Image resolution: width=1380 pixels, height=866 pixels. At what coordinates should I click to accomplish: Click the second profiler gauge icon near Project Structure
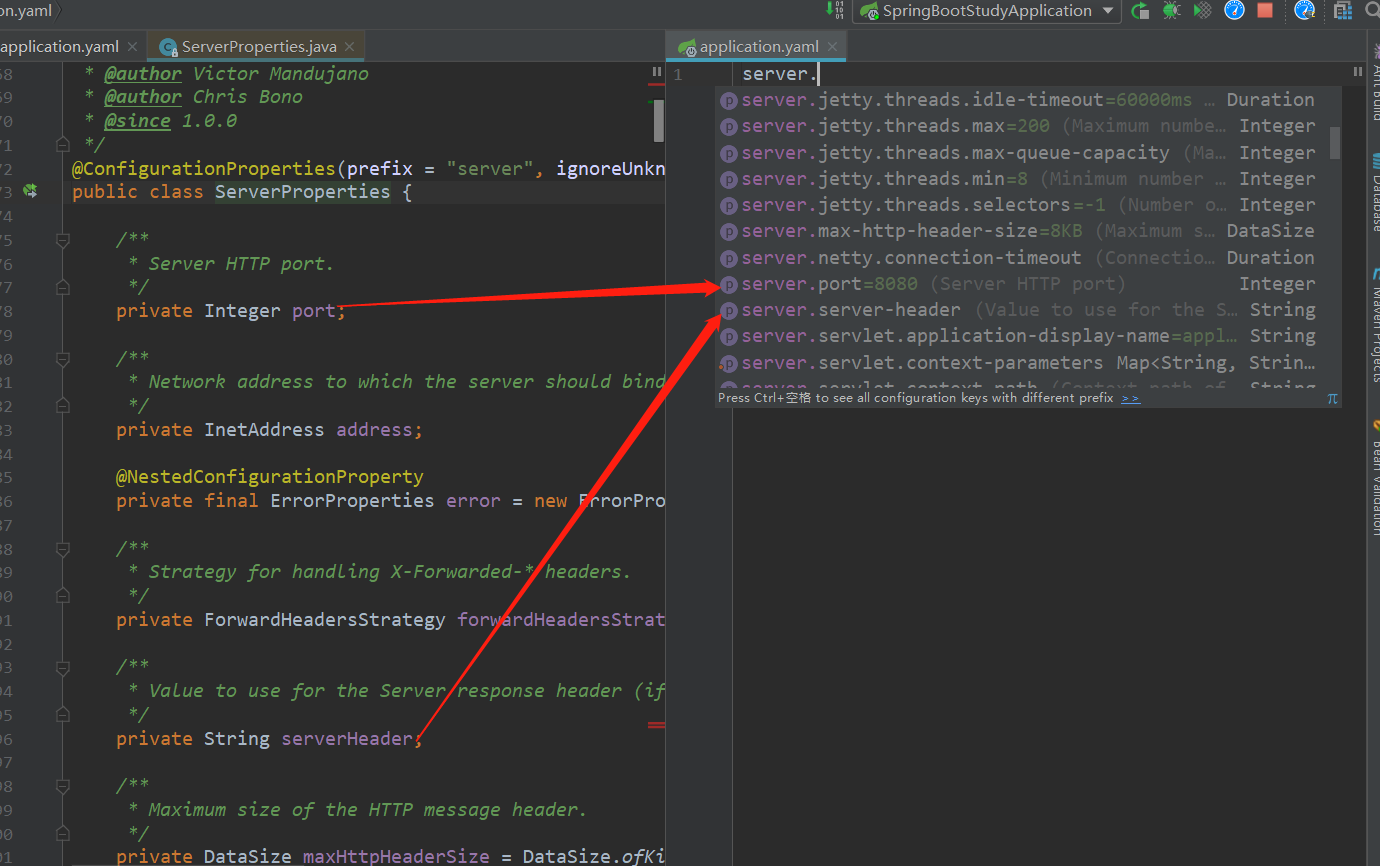(1304, 11)
